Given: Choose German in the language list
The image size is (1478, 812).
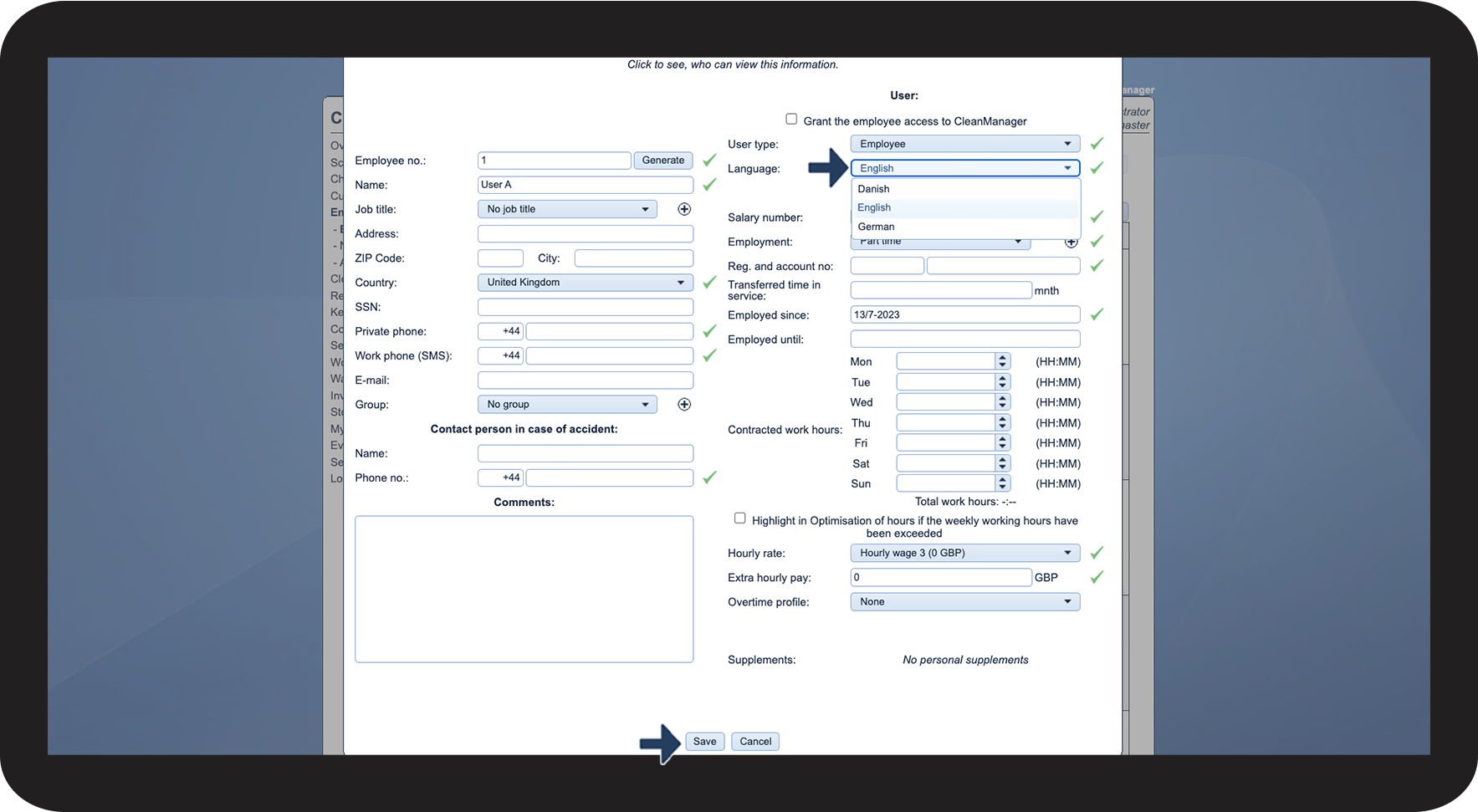Looking at the screenshot, I should click(x=876, y=227).
